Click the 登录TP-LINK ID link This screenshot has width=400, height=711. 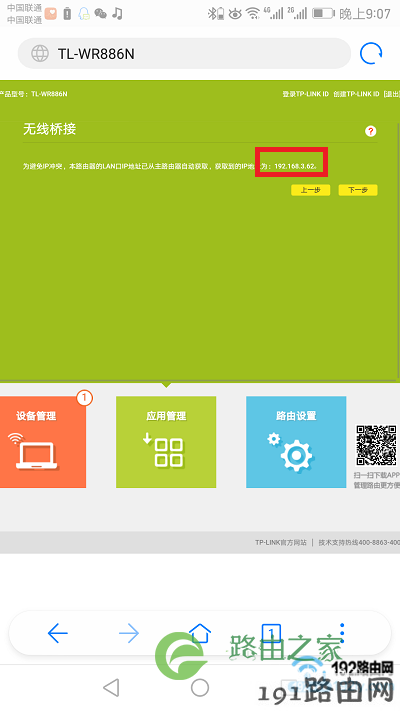coord(306,94)
